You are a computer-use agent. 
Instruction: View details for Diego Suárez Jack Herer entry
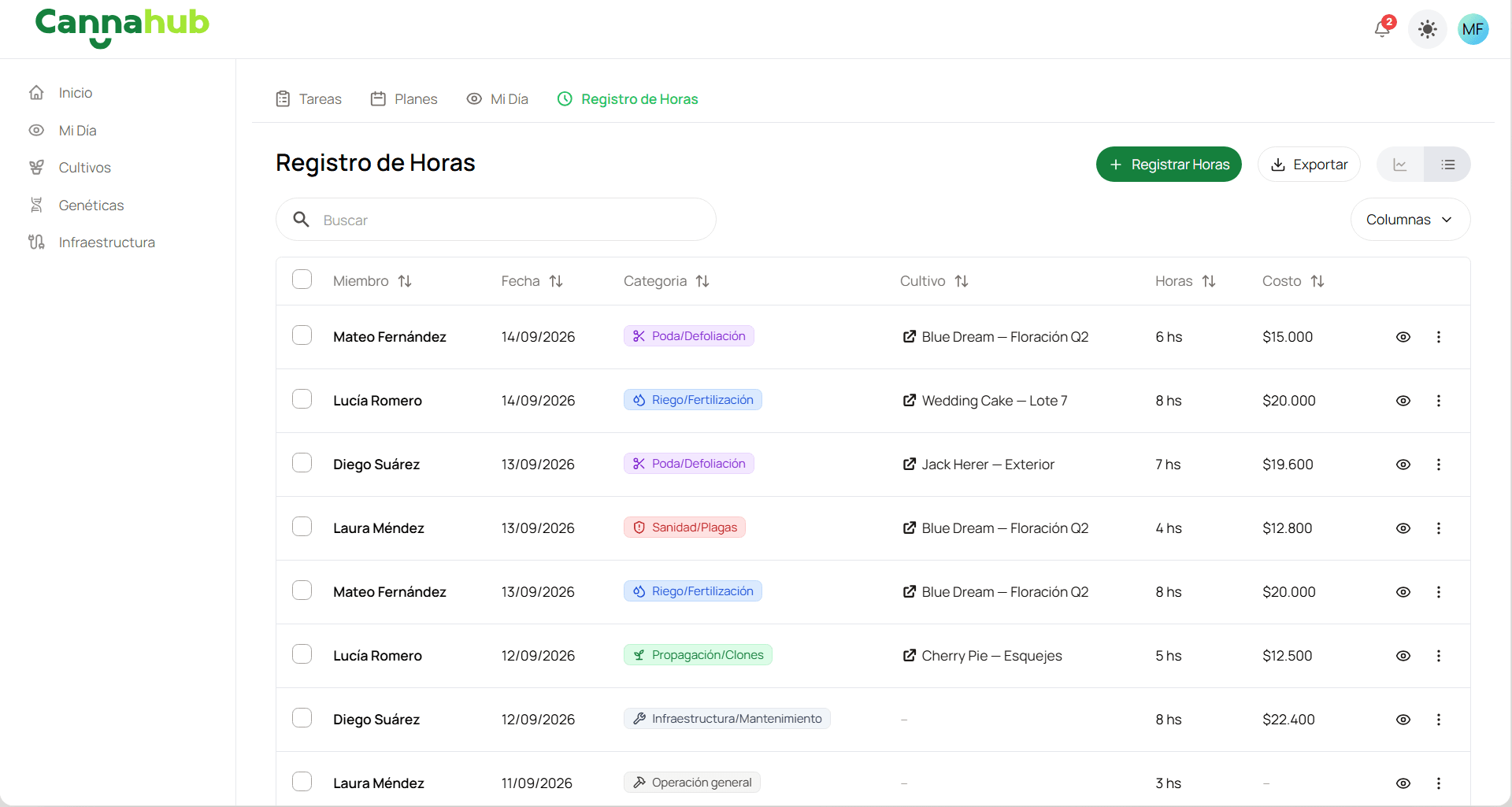coord(1403,465)
